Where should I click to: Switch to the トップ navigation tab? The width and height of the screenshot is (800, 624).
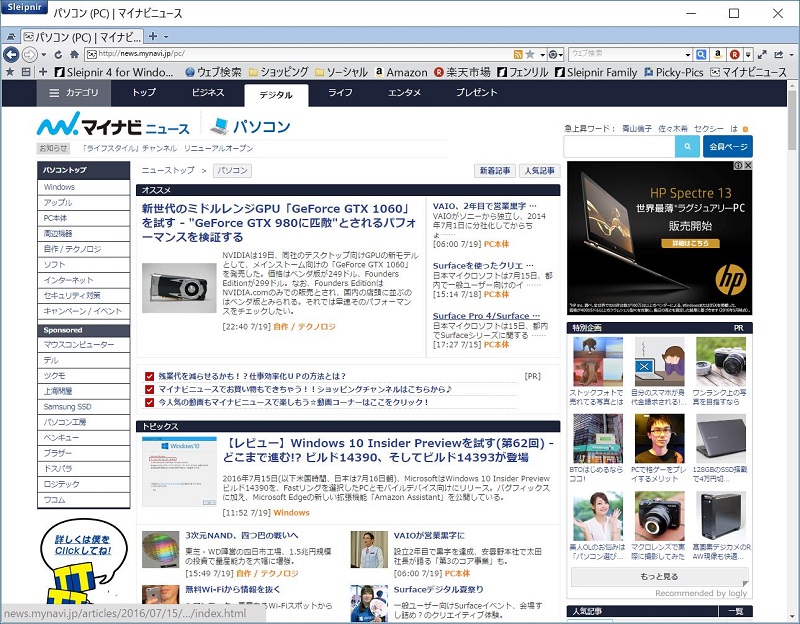(143, 93)
